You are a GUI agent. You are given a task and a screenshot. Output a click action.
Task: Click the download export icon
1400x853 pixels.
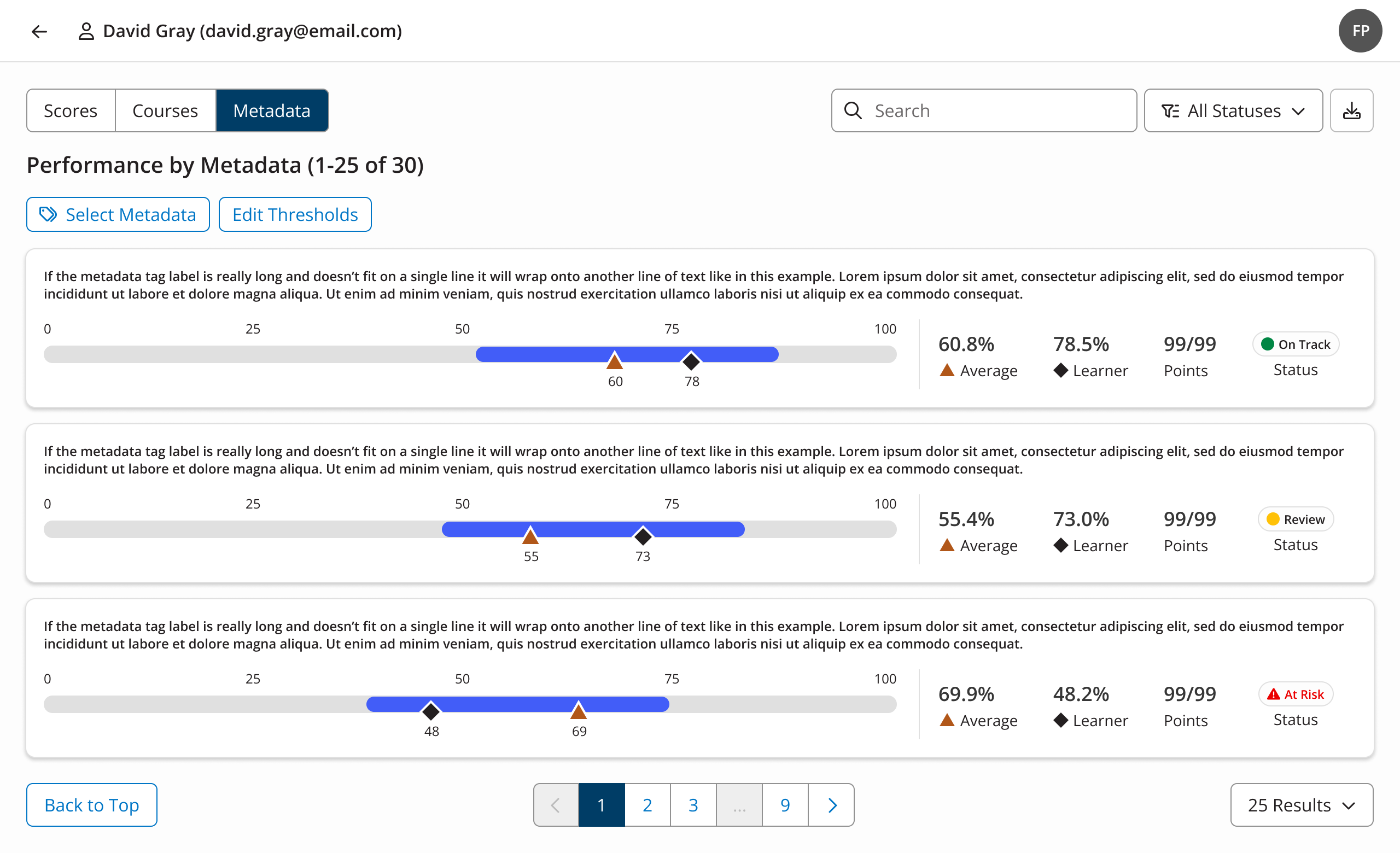coord(1352,110)
